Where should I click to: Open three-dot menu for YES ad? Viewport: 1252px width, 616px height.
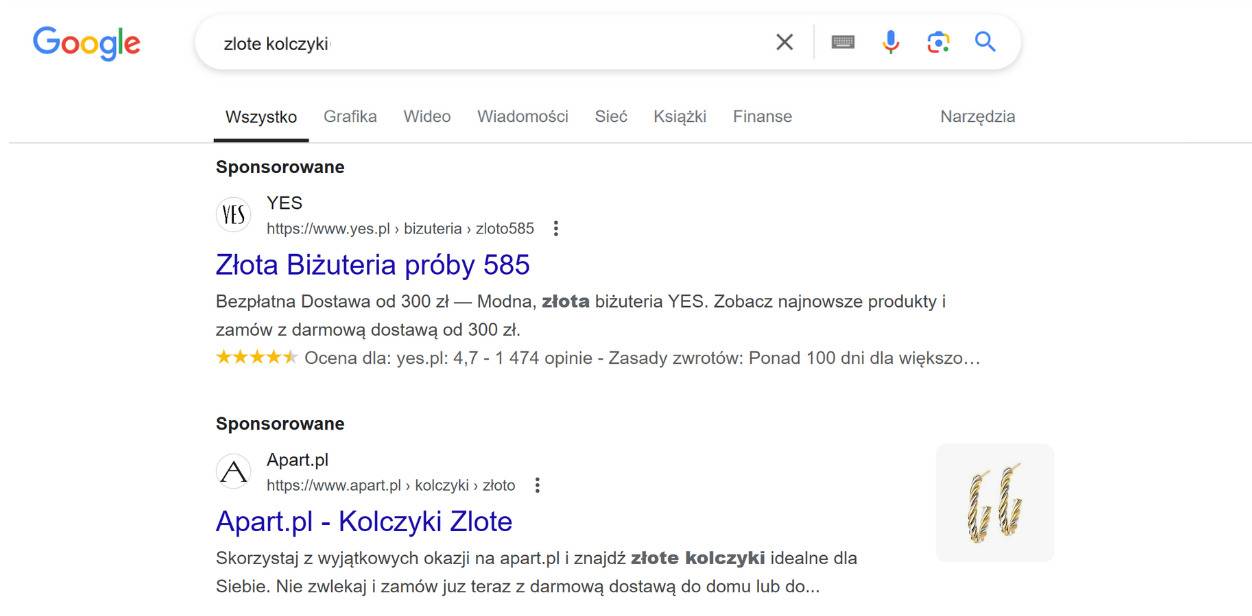coord(557,229)
